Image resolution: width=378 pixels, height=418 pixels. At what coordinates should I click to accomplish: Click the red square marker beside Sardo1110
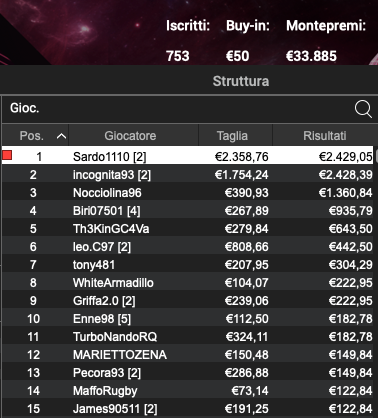(x=7, y=155)
